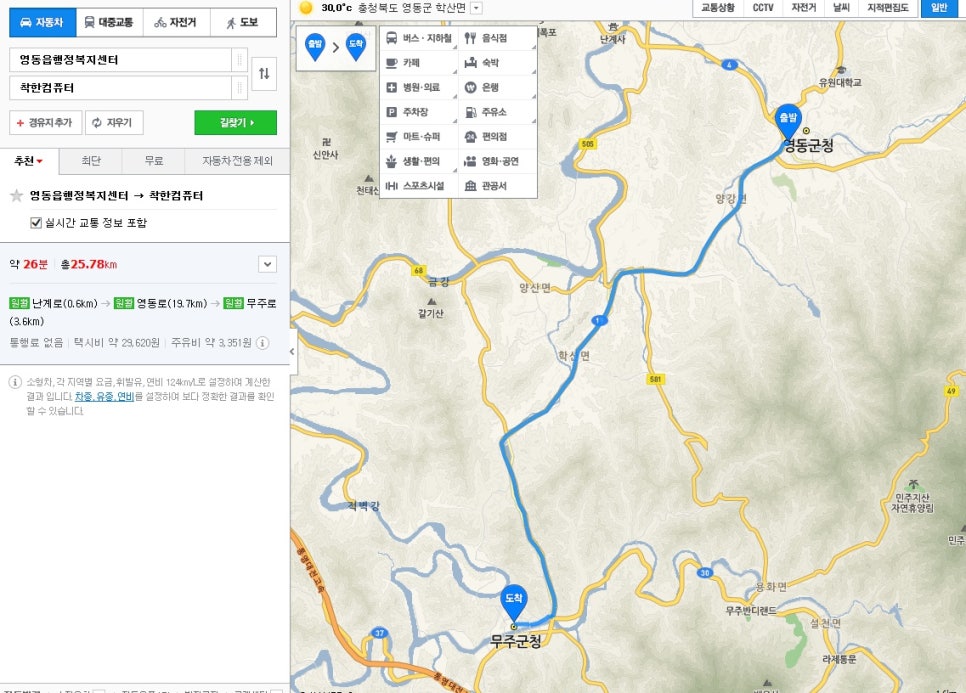Screen dimensions: 966x693
Task: Click the 영동읍행정복지센터 start input field
Action: click(121, 60)
